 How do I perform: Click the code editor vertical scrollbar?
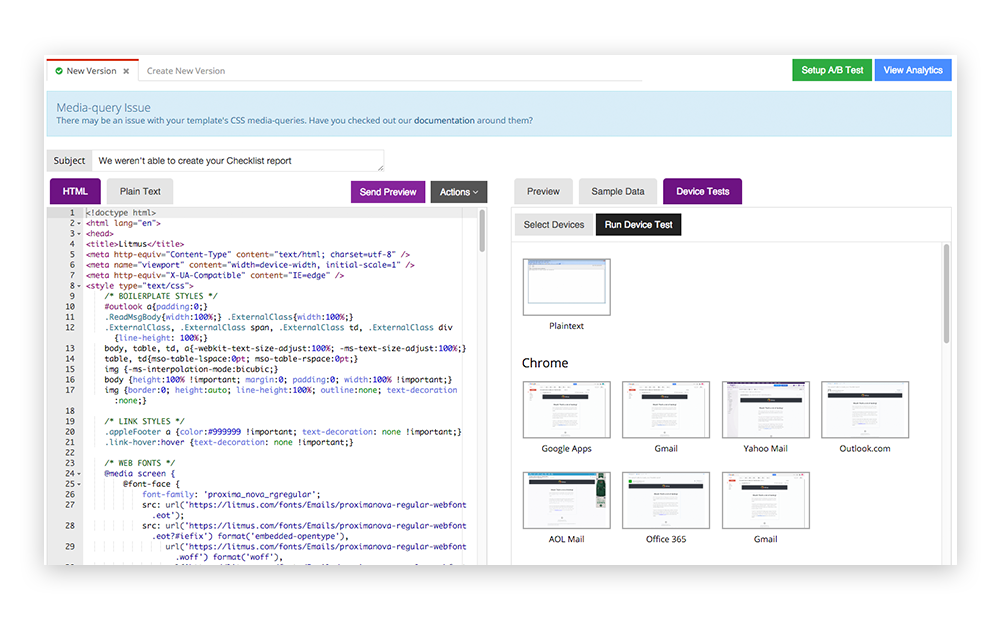(482, 231)
